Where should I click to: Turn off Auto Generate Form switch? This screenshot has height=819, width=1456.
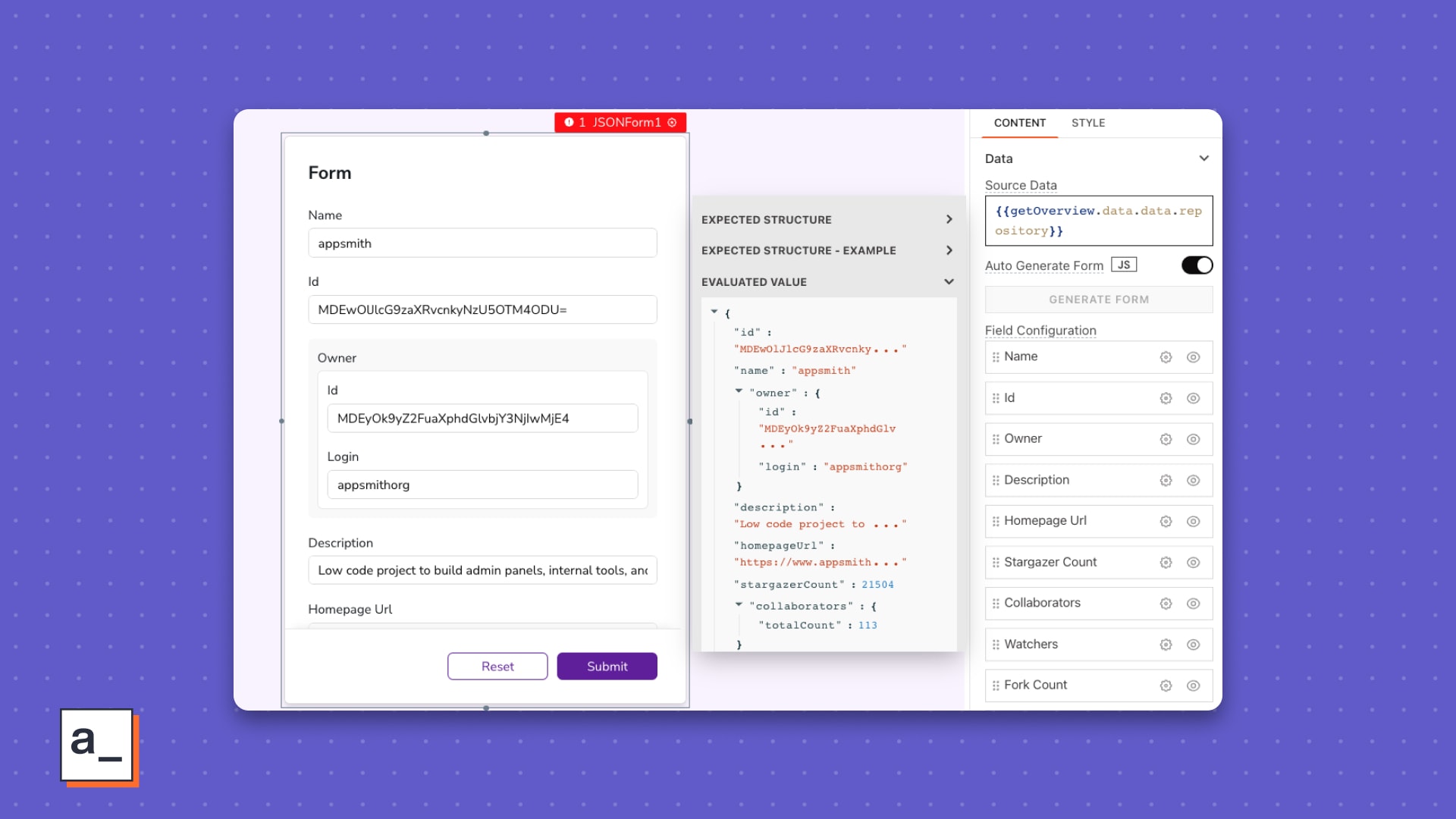pos(1197,265)
